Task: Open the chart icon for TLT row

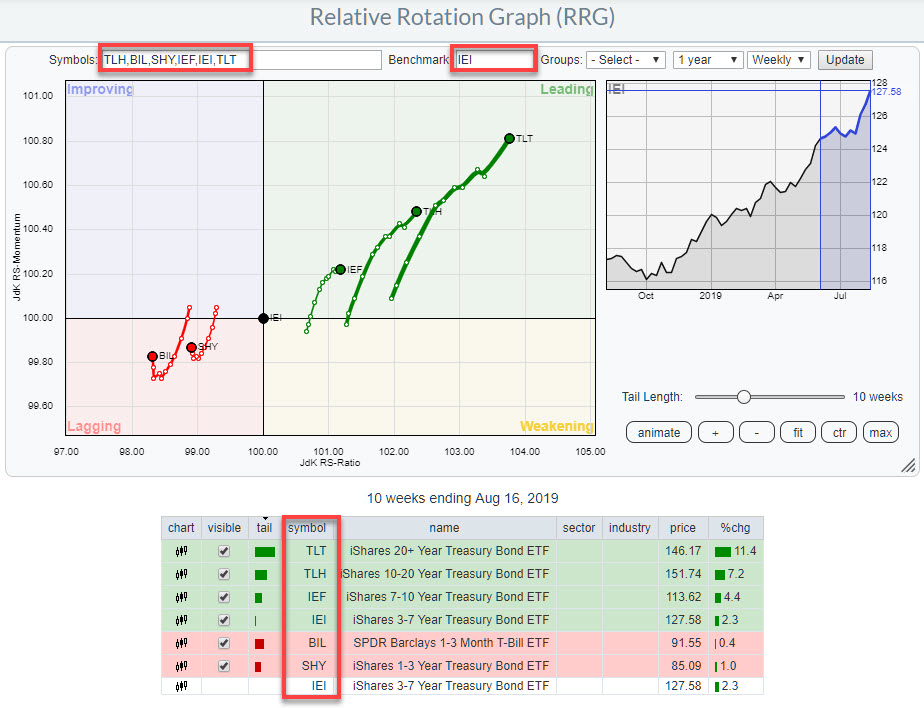Action: [181, 551]
